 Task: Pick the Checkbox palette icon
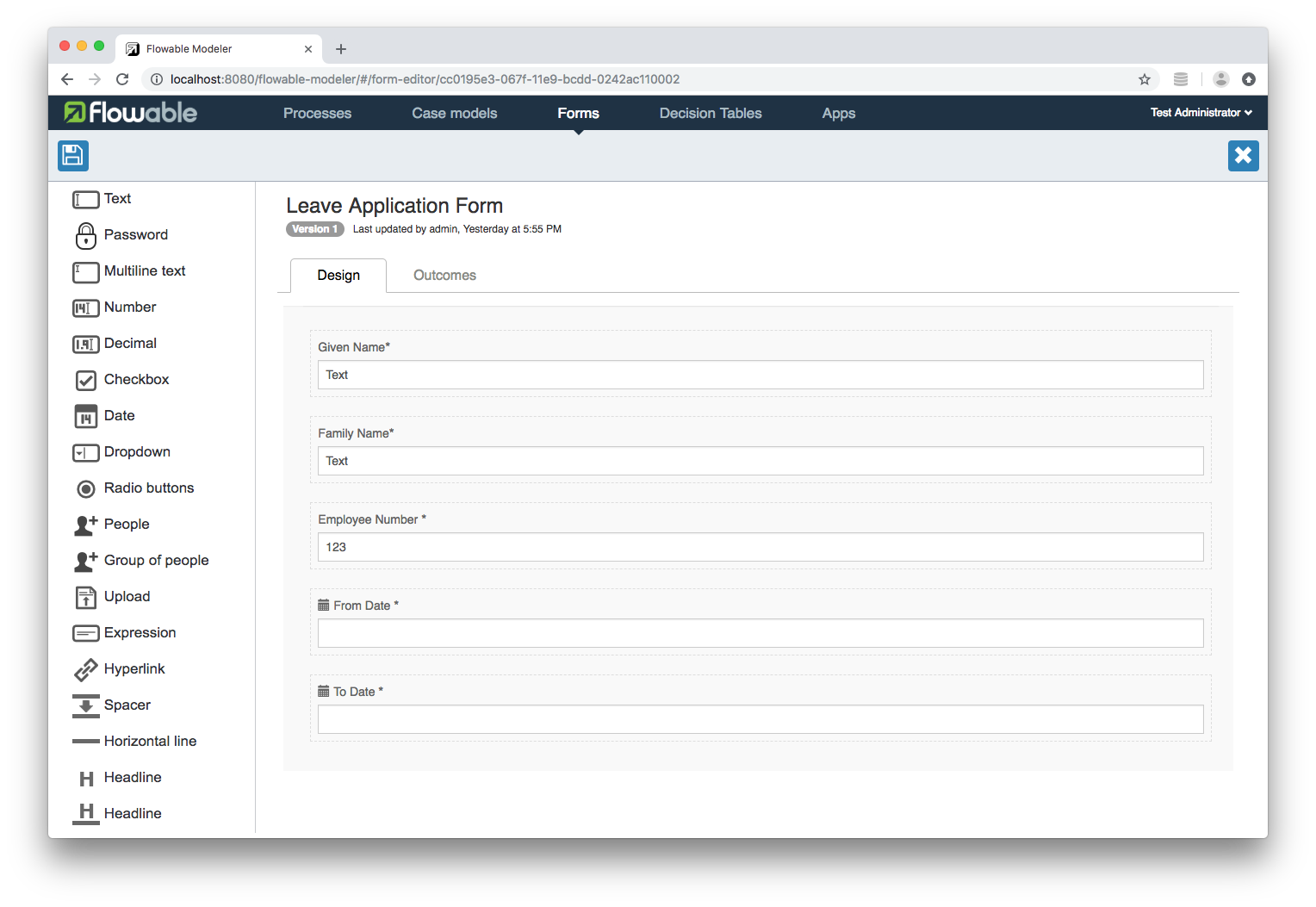[86, 380]
